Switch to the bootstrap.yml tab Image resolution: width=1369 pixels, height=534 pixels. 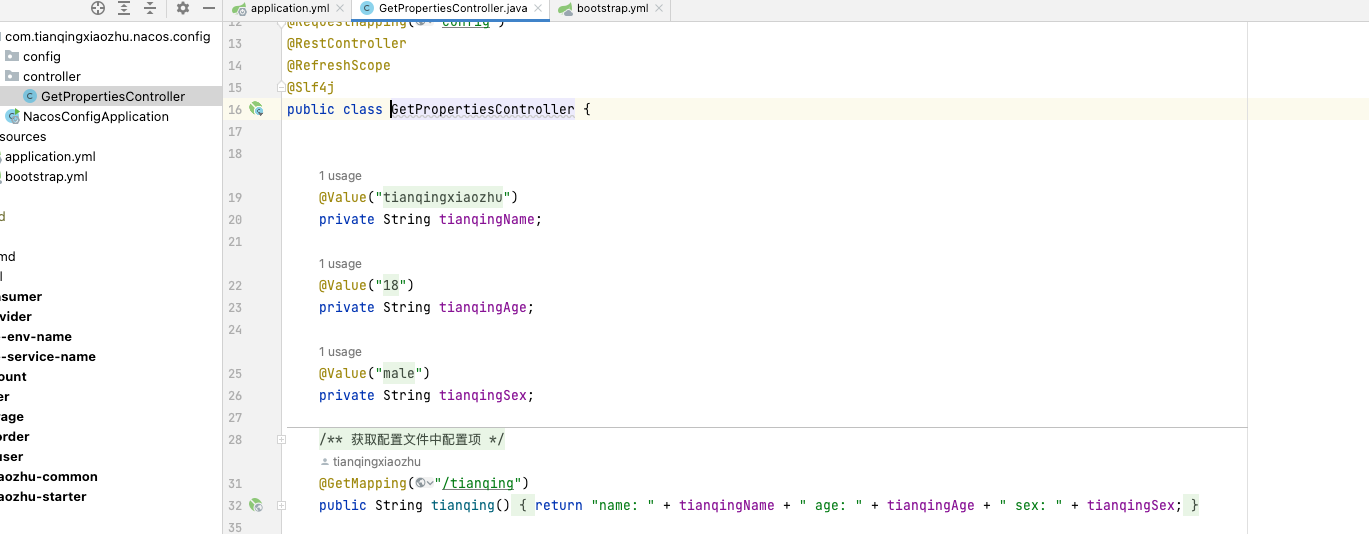pyautogui.click(x=612, y=9)
